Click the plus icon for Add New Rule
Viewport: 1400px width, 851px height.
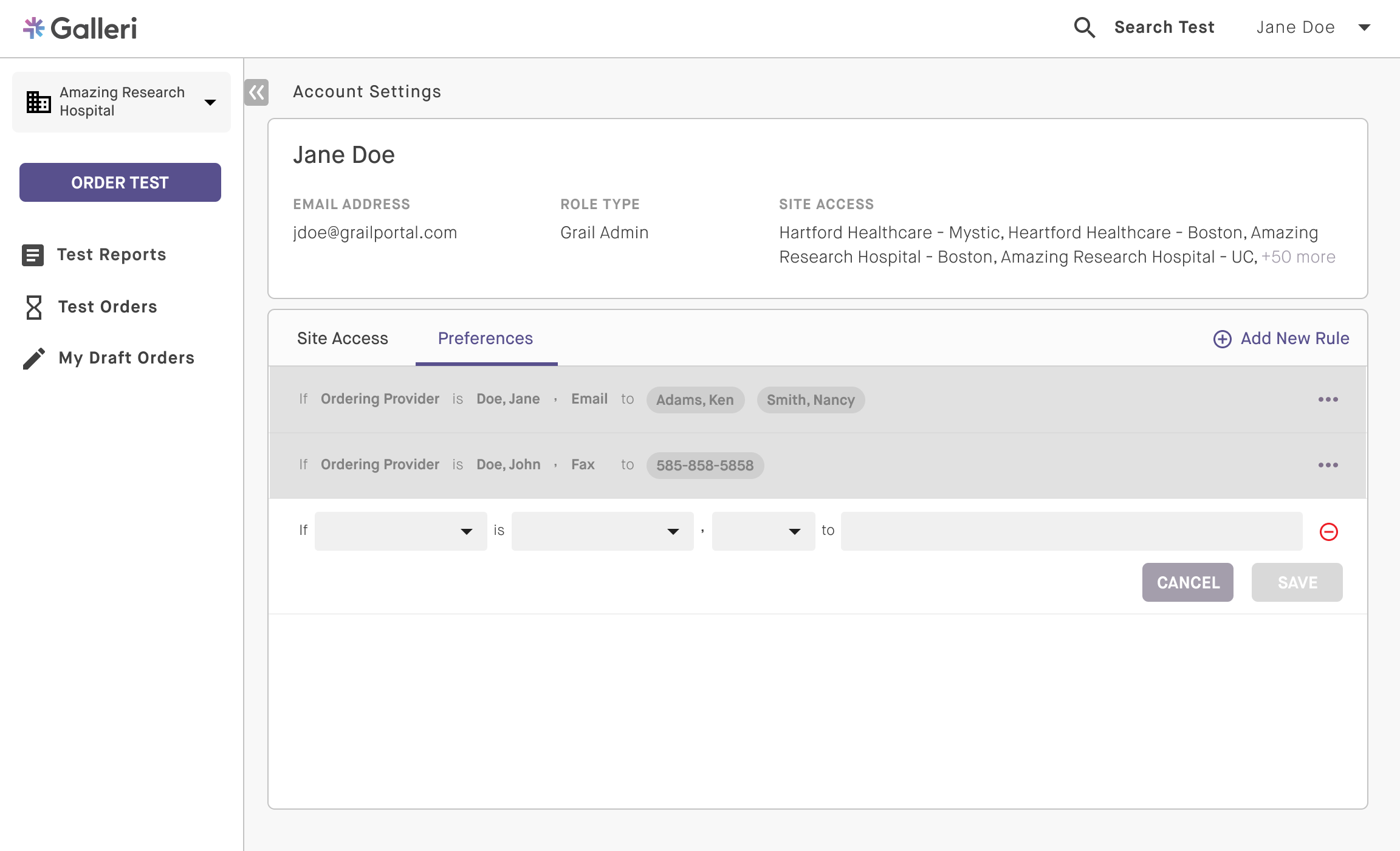point(1222,339)
